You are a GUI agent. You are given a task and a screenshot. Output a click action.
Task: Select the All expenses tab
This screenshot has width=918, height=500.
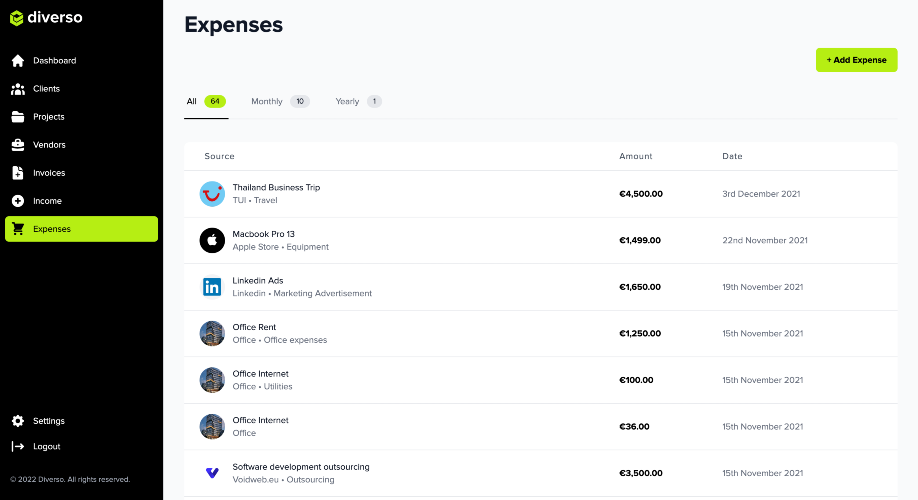[x=192, y=102]
